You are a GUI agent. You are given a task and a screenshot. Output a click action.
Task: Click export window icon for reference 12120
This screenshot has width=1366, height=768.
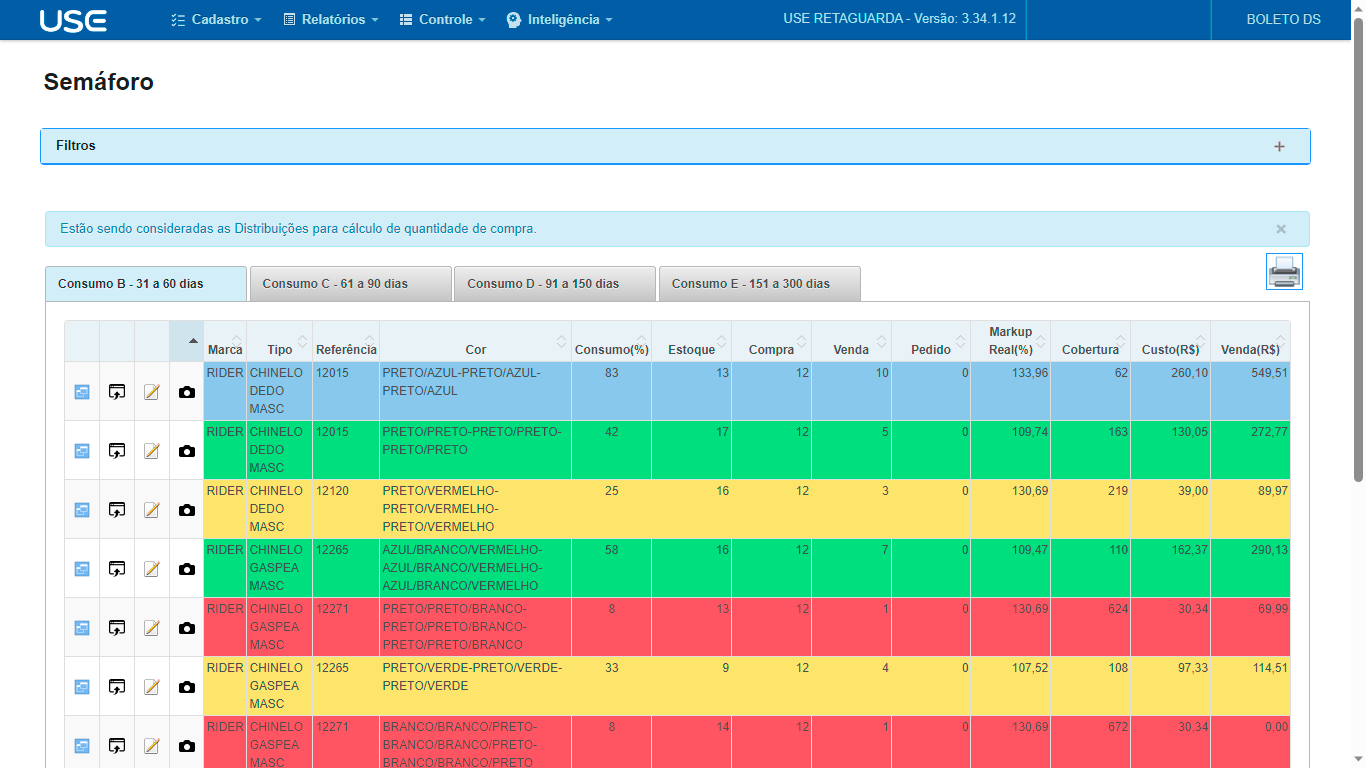pyautogui.click(x=117, y=510)
